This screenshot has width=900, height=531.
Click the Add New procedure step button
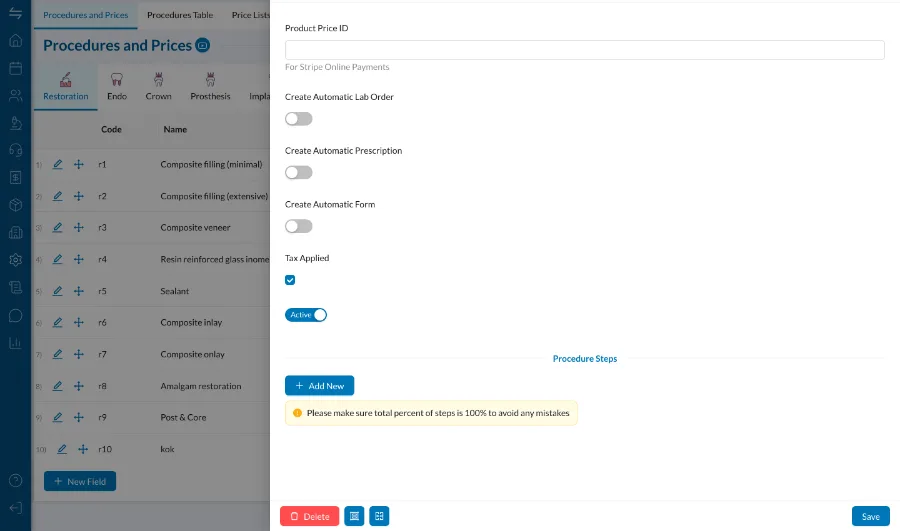[319, 386]
